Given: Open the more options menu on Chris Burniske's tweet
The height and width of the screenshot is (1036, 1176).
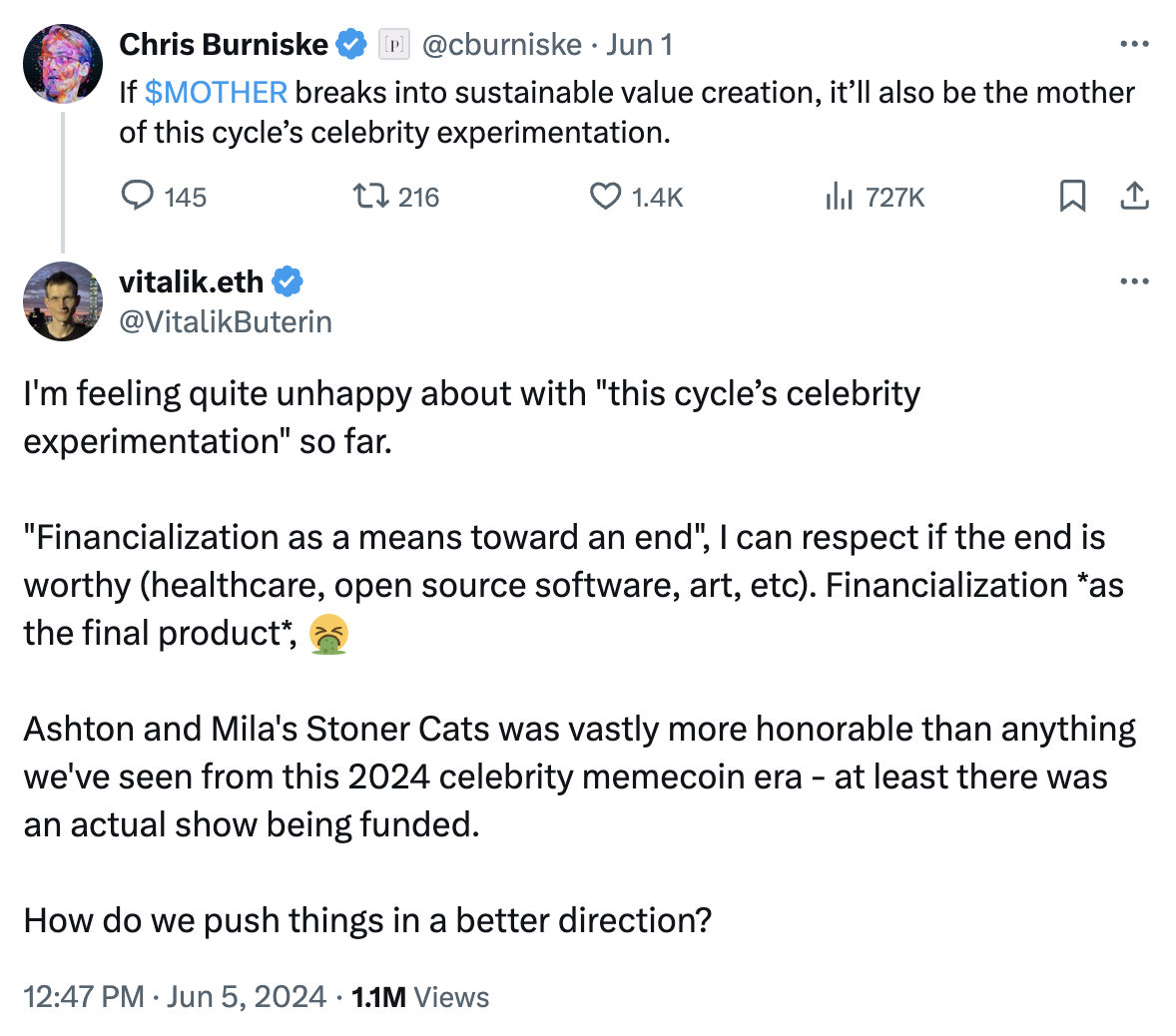Looking at the screenshot, I should coord(1134,43).
